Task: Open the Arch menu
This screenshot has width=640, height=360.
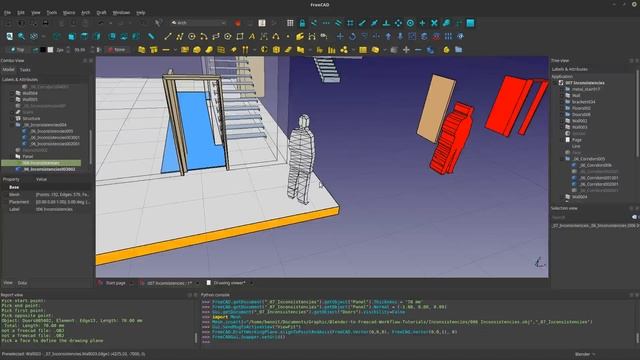Action: pos(85,13)
